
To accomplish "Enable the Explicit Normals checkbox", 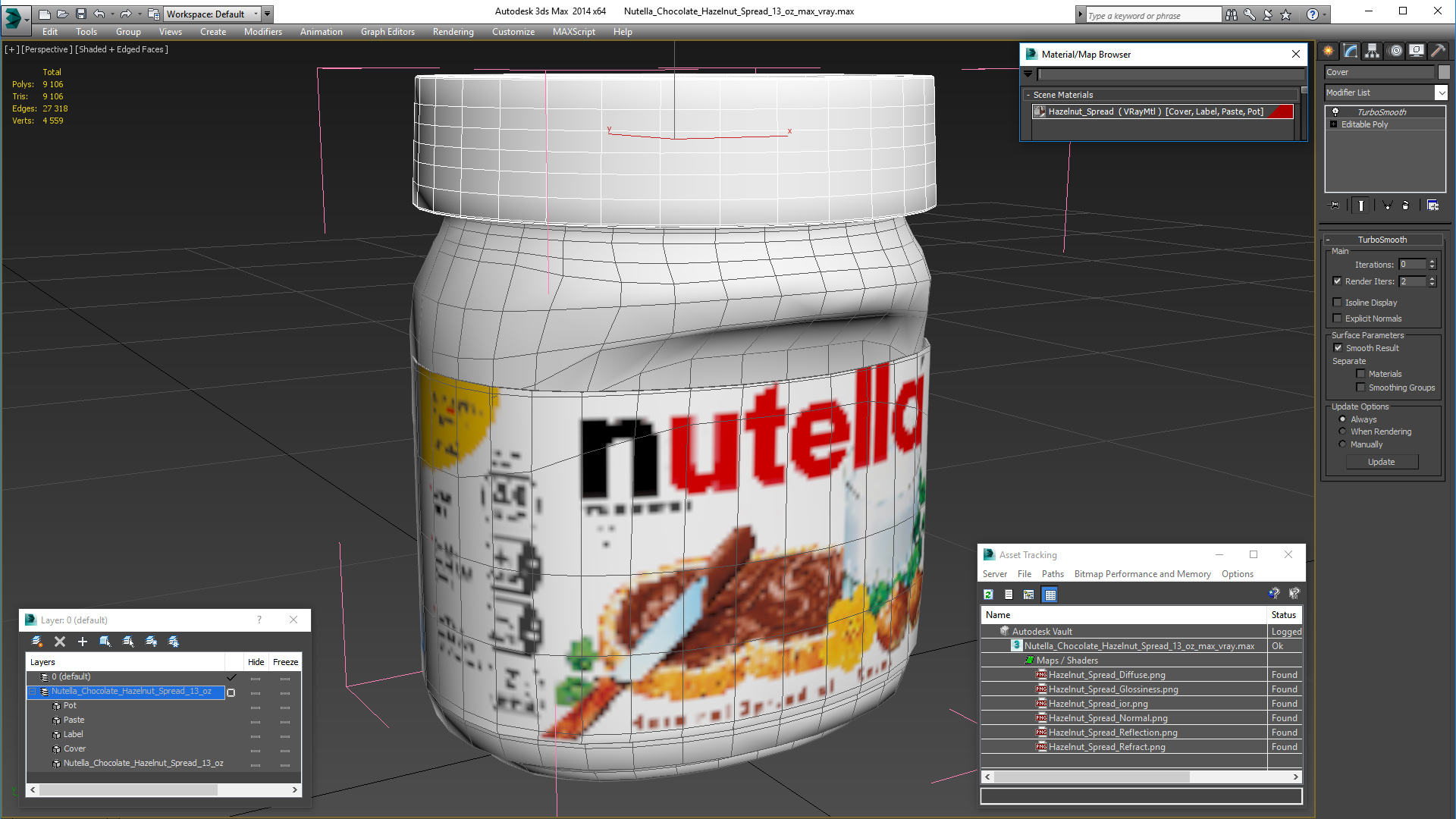I will (1338, 318).
